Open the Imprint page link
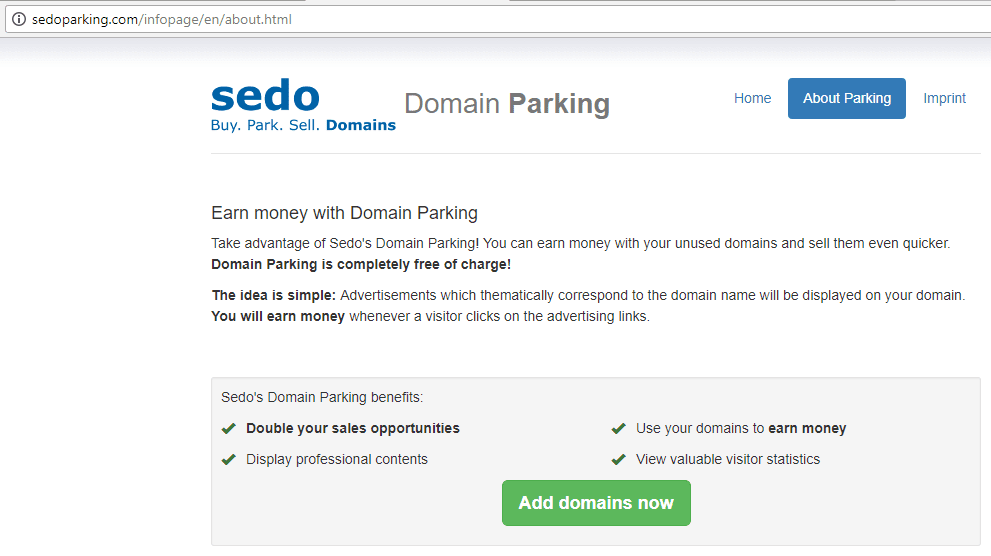 (944, 99)
